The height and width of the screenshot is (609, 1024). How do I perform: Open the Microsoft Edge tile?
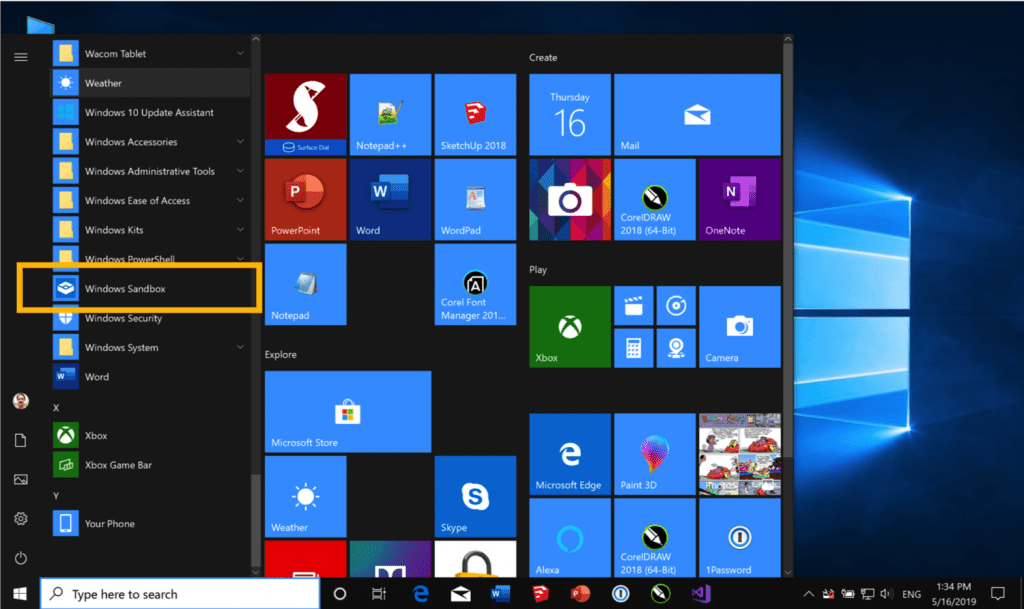click(570, 454)
